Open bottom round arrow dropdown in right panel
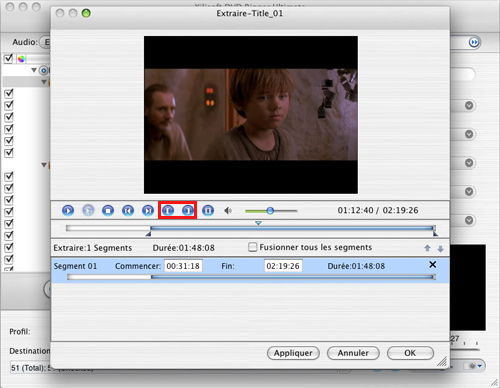The image size is (500, 388). click(x=469, y=220)
